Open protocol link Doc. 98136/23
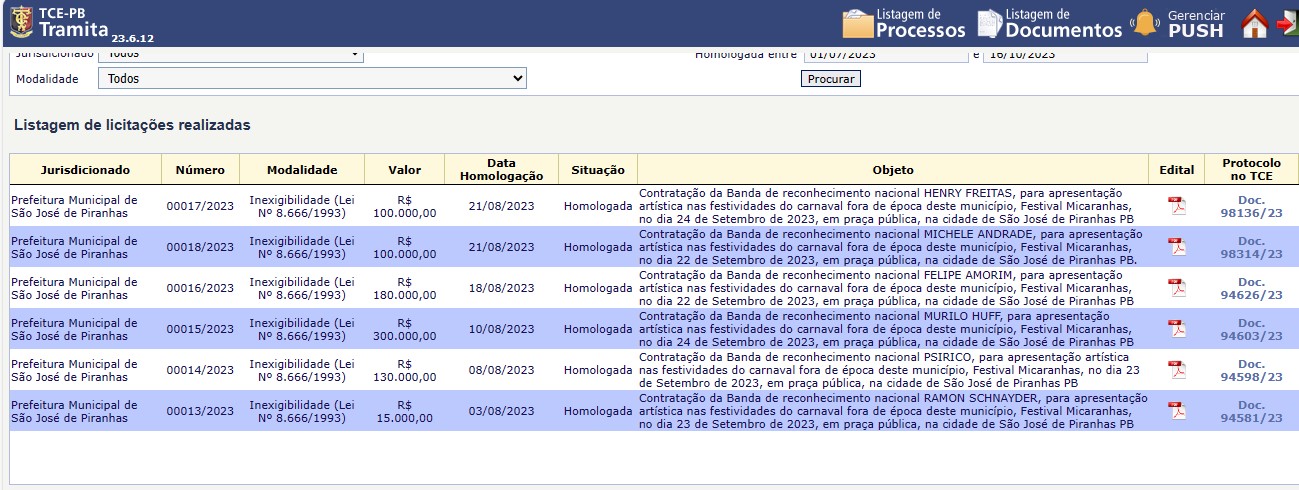This screenshot has width=1299, height=490. [x=1251, y=206]
